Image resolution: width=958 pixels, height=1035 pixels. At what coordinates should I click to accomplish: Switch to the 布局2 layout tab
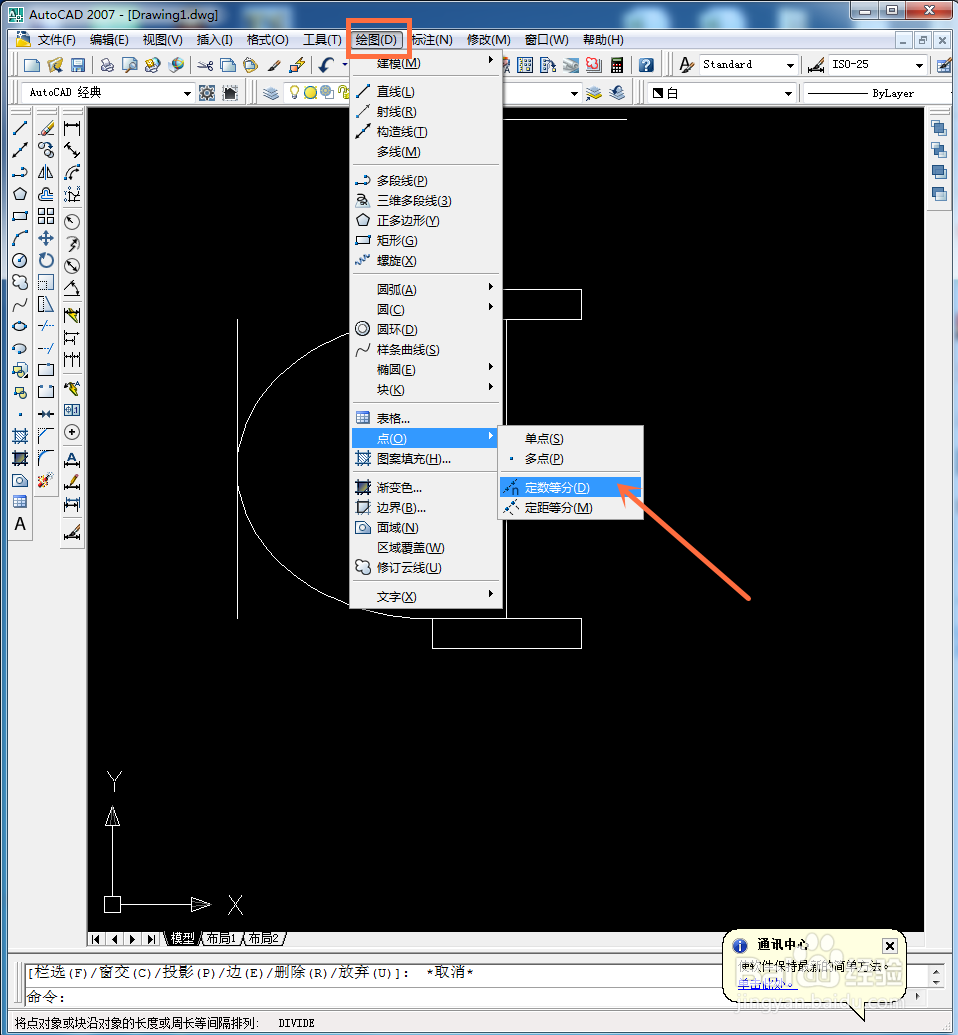[x=263, y=938]
